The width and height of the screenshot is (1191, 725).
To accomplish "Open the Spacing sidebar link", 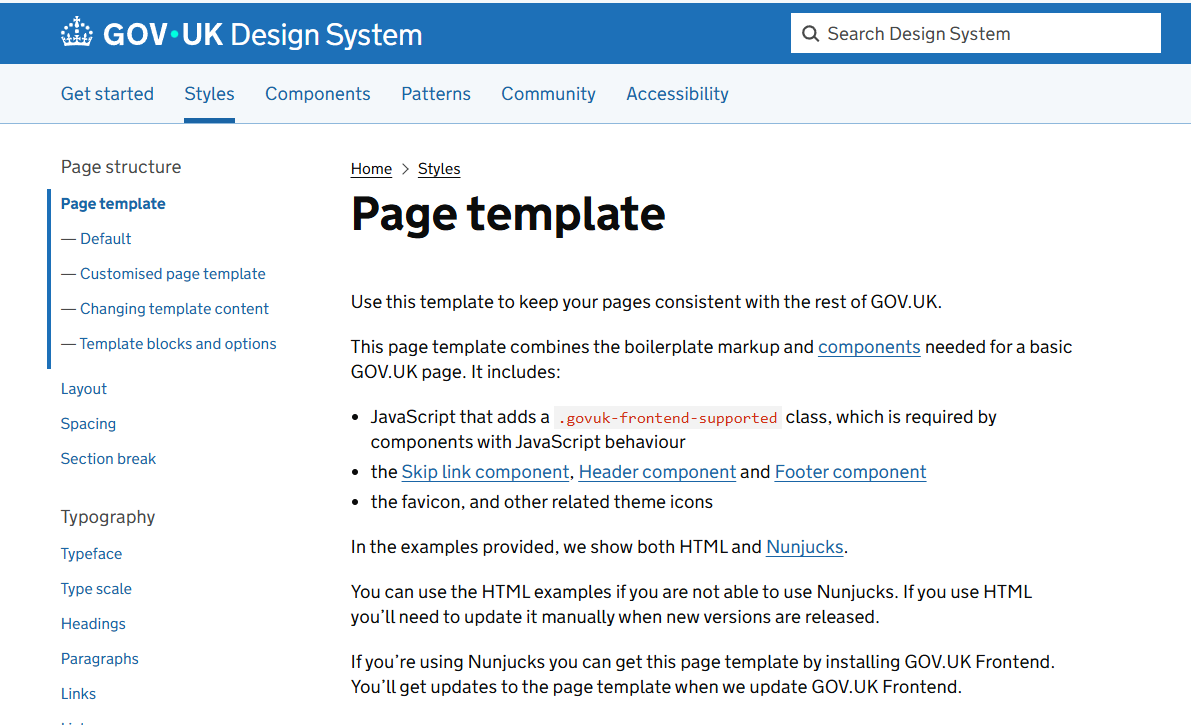I will [88, 423].
